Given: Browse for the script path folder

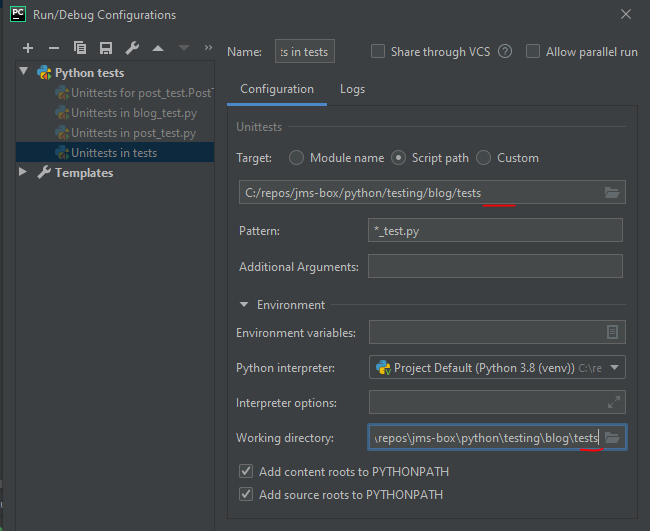Looking at the screenshot, I should click(612, 192).
